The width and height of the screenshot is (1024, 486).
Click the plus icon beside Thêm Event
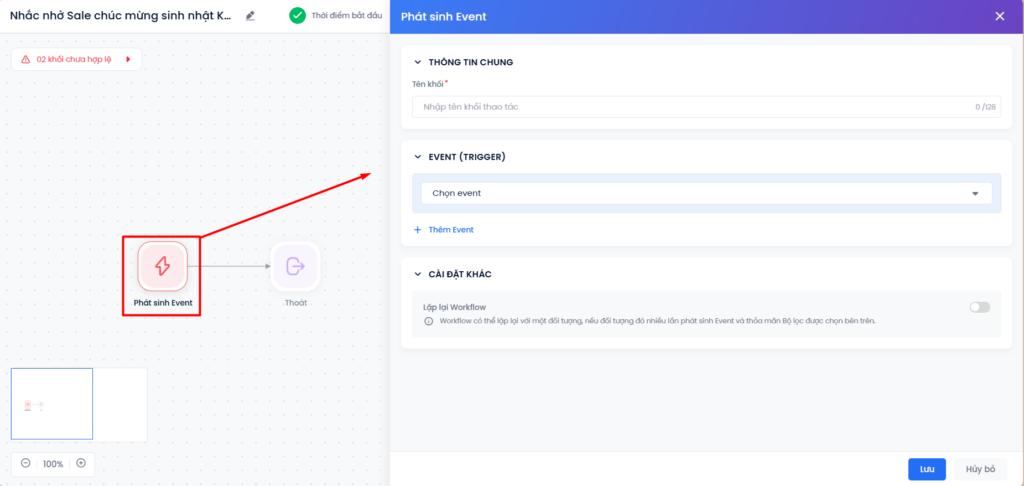tap(418, 230)
